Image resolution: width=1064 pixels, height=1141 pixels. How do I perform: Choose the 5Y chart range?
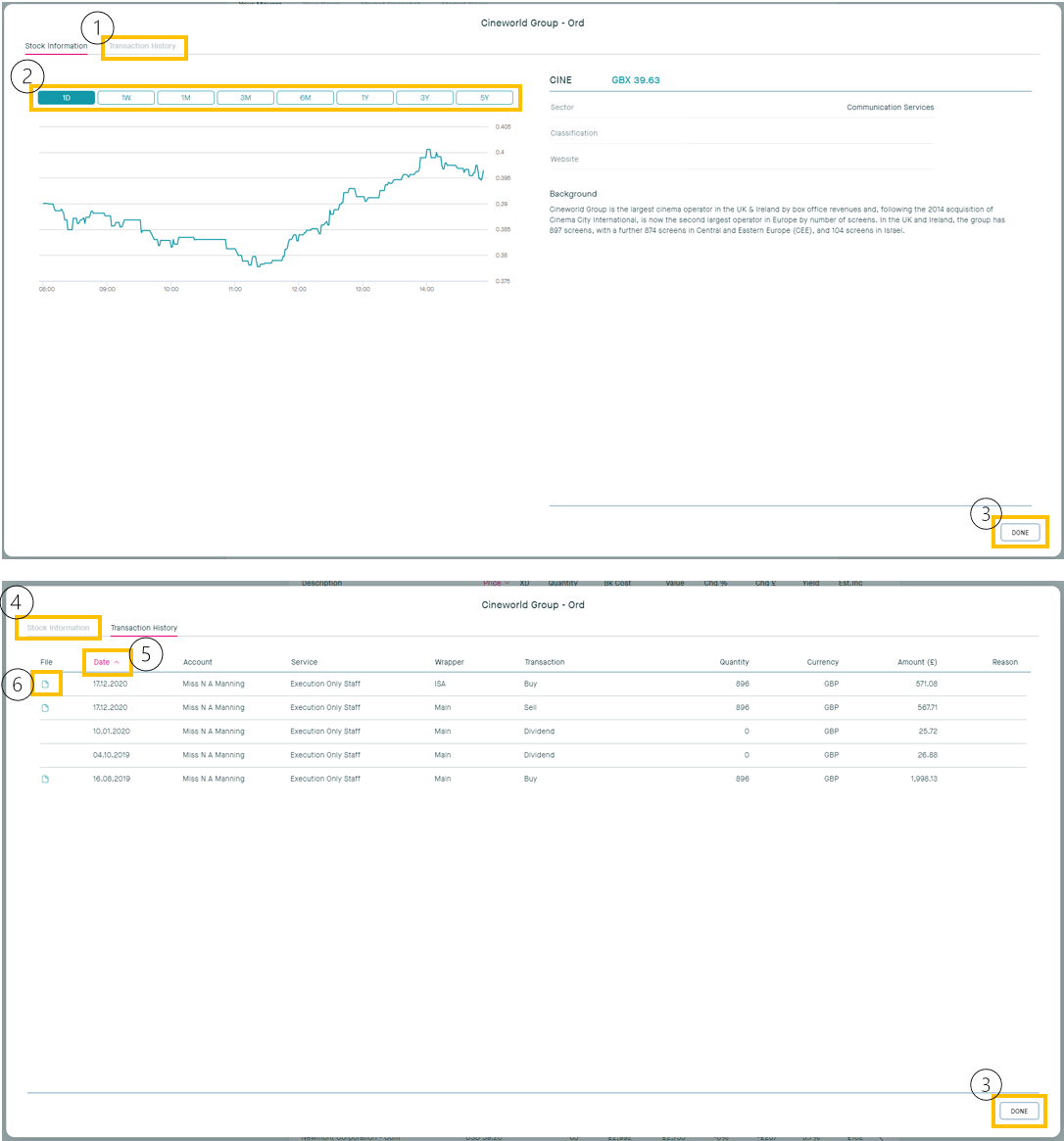pyautogui.click(x=485, y=98)
